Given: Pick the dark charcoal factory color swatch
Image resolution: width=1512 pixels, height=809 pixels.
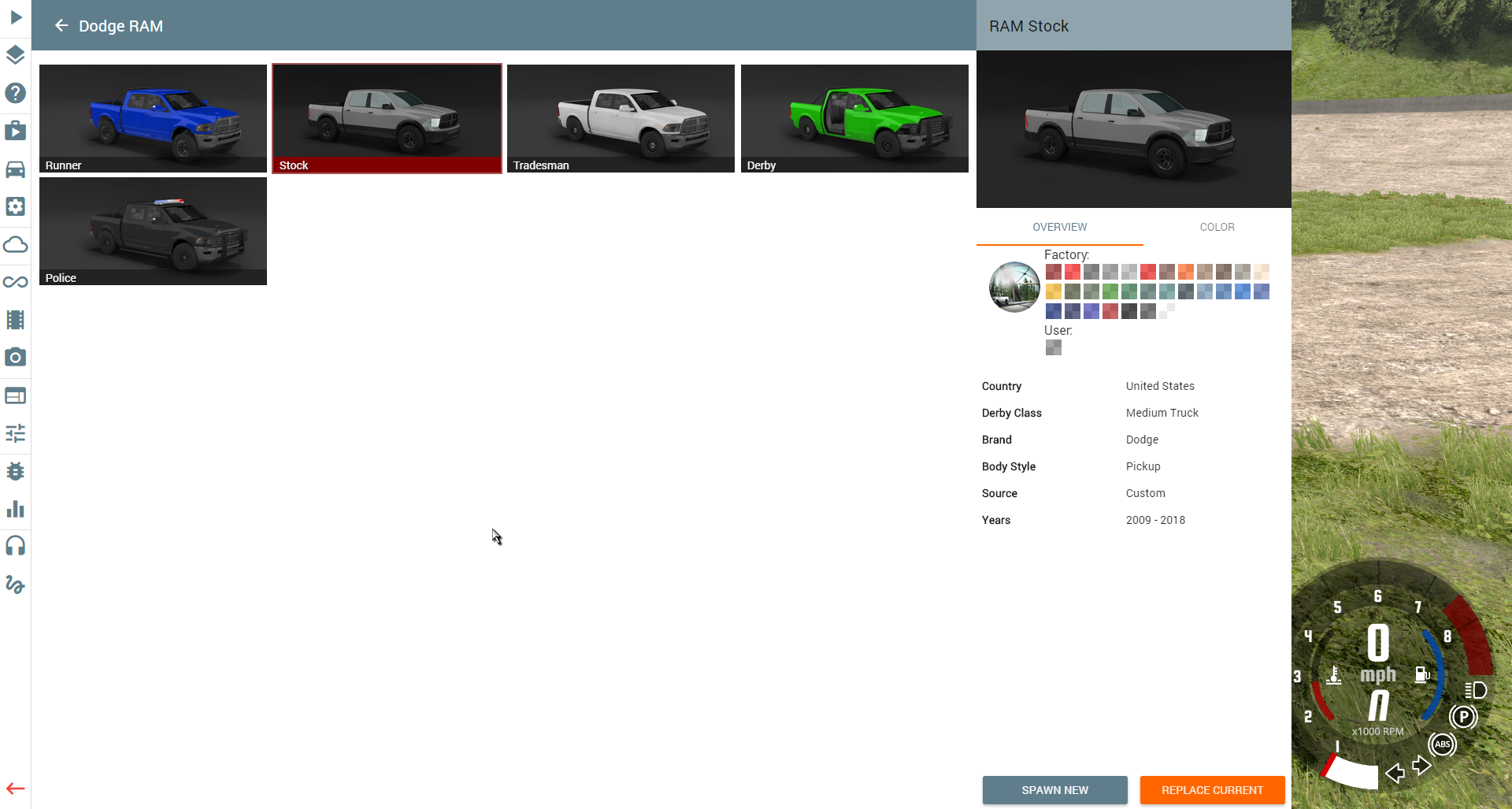Looking at the screenshot, I should tap(1129, 311).
